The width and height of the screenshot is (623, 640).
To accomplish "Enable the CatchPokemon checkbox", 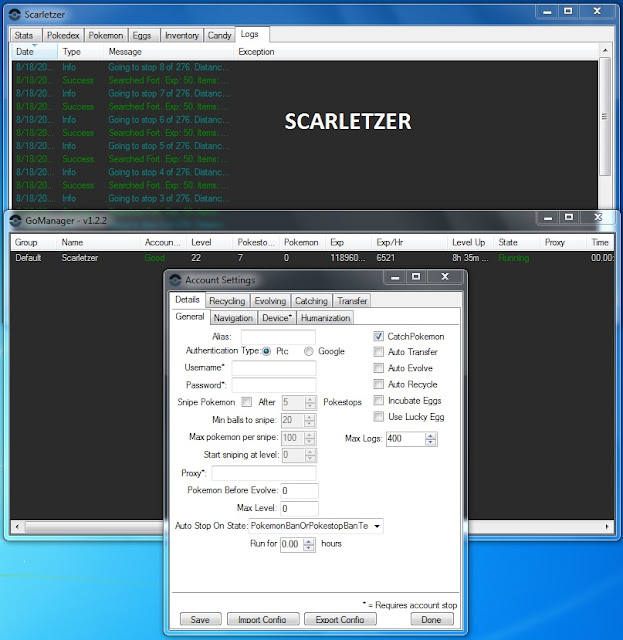I will coord(378,336).
